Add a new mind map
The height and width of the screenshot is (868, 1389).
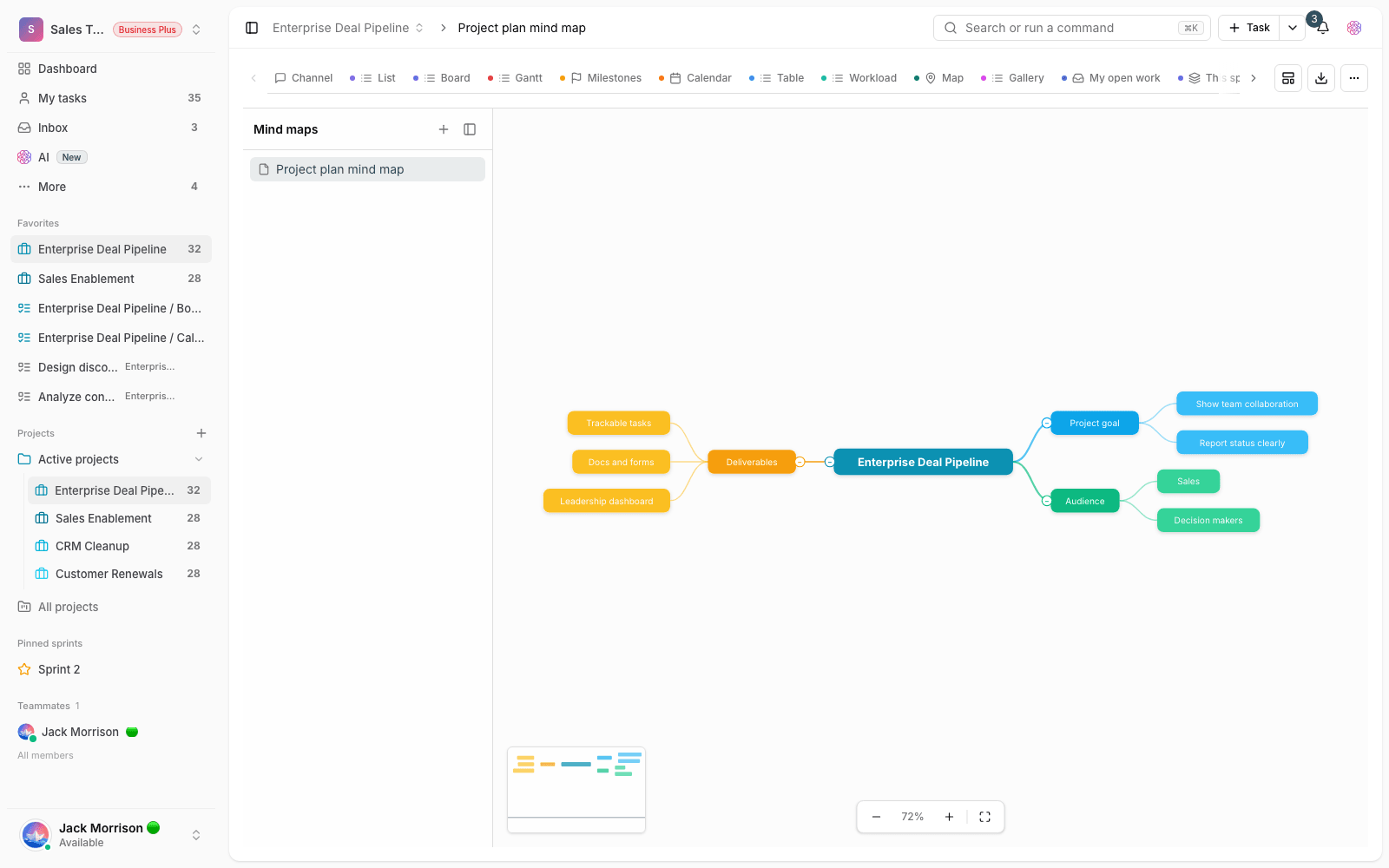444,129
